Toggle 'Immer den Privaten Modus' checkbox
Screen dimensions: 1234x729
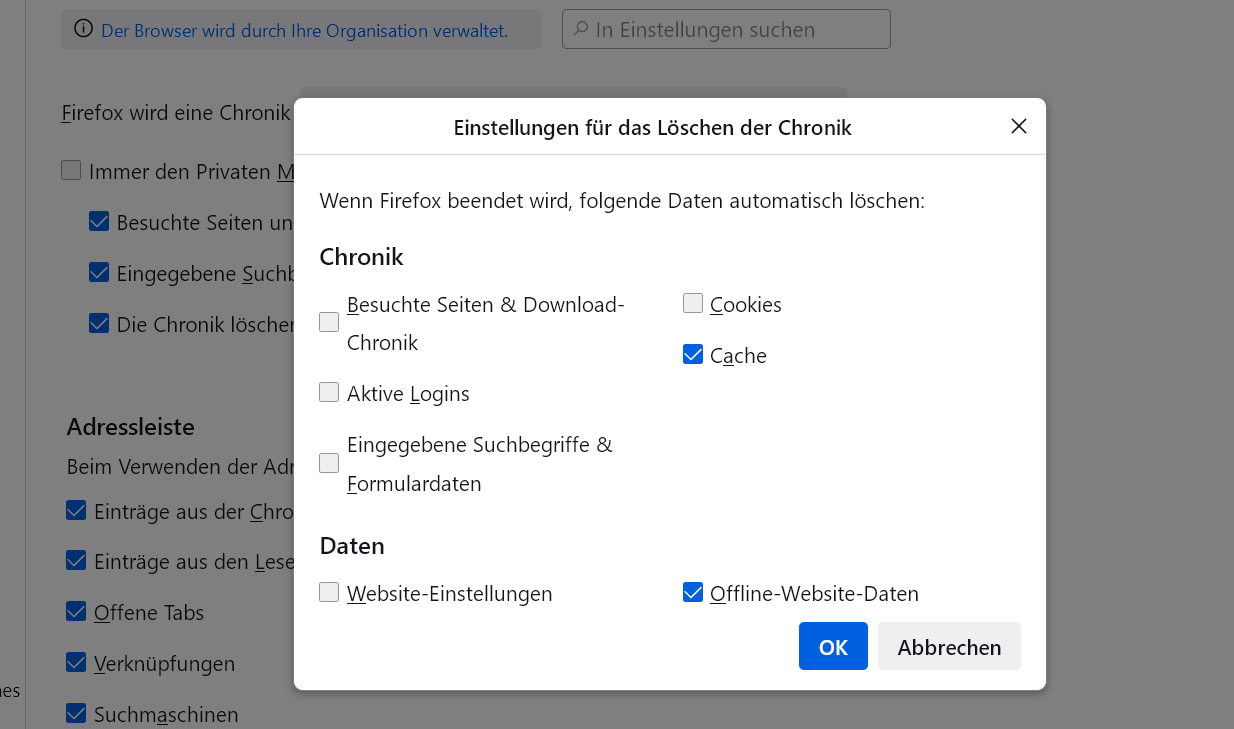click(x=71, y=170)
